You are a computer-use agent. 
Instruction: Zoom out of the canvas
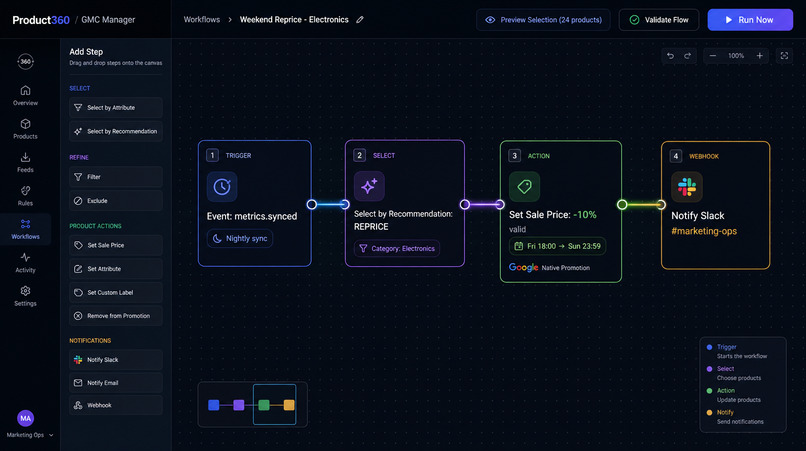tap(712, 56)
